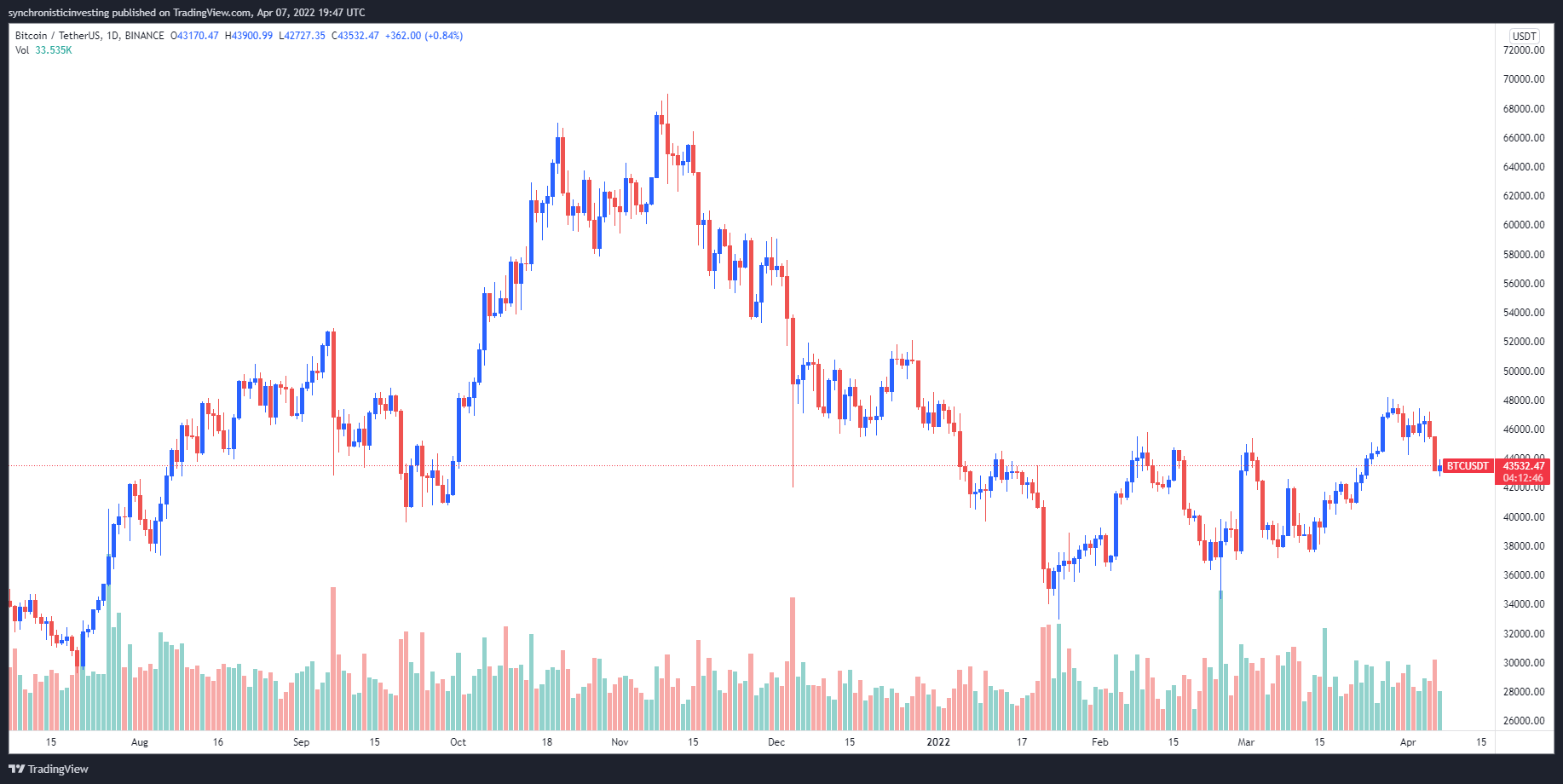Open the synchronisticinvesting publisher header text
The image size is (1563, 784).
(187, 12)
